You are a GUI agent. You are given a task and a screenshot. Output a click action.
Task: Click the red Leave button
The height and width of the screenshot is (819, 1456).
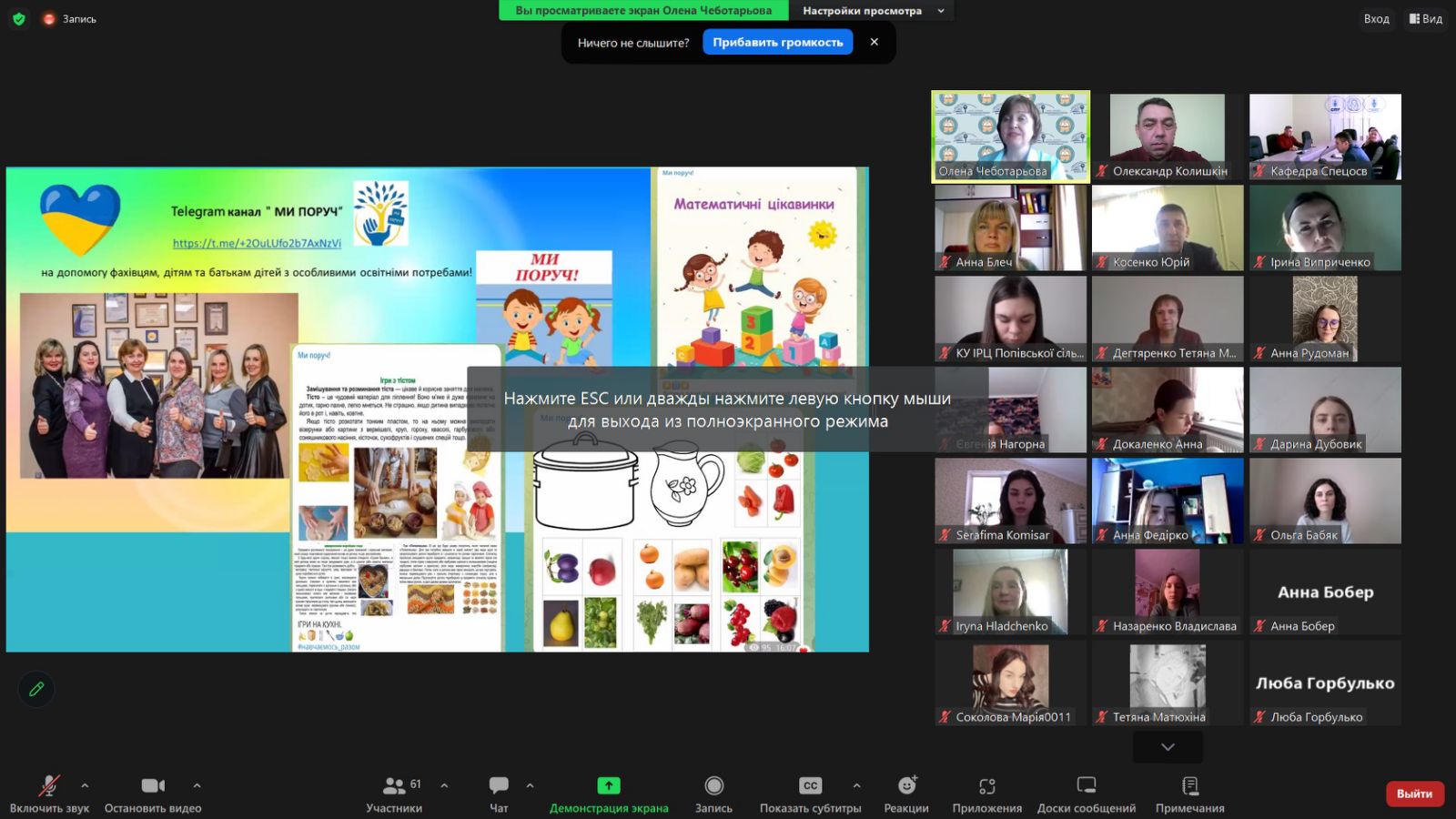pos(1414,794)
